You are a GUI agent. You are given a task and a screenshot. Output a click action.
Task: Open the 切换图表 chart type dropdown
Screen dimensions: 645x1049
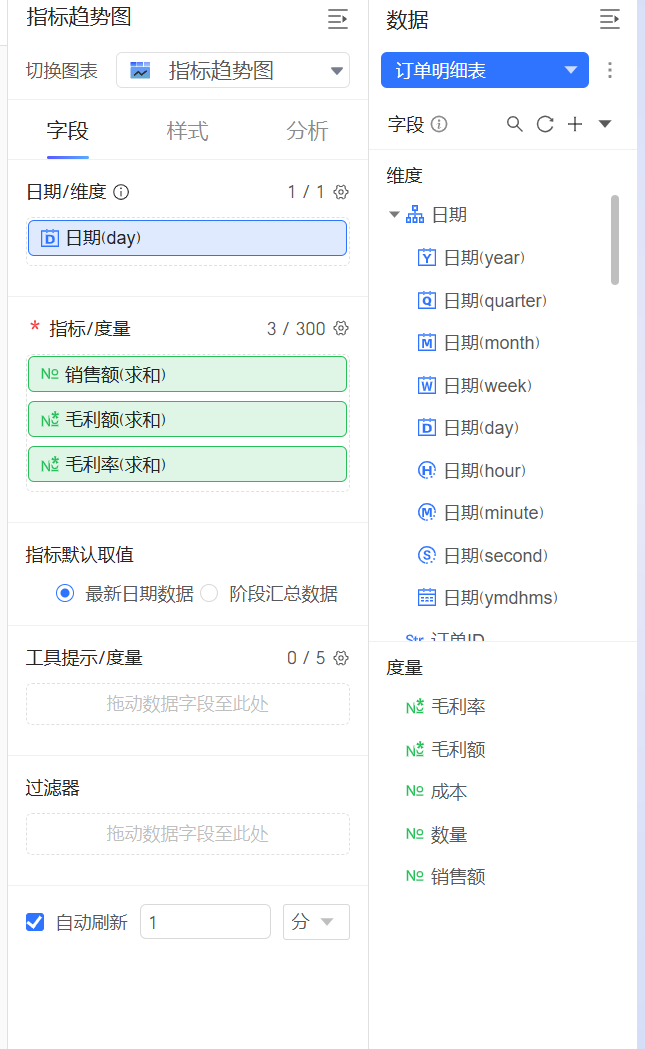pyautogui.click(x=233, y=71)
